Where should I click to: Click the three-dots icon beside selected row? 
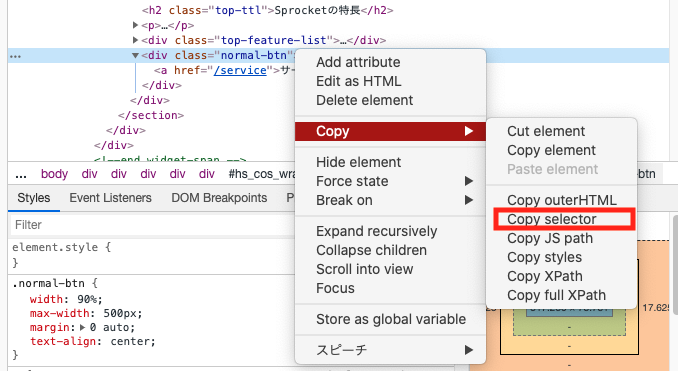pos(16,56)
